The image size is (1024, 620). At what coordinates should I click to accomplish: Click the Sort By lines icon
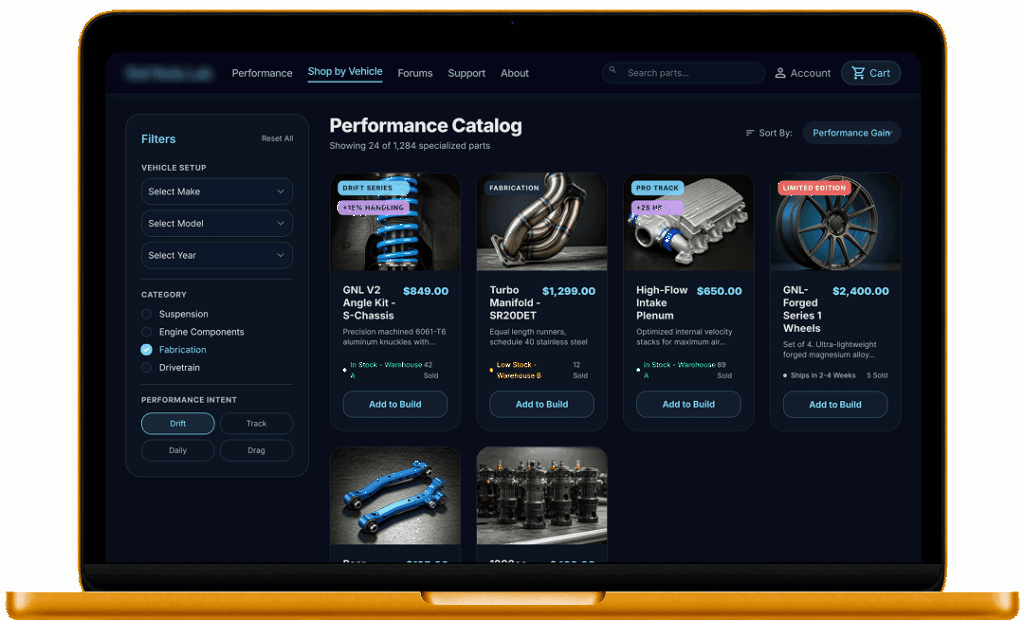click(750, 133)
